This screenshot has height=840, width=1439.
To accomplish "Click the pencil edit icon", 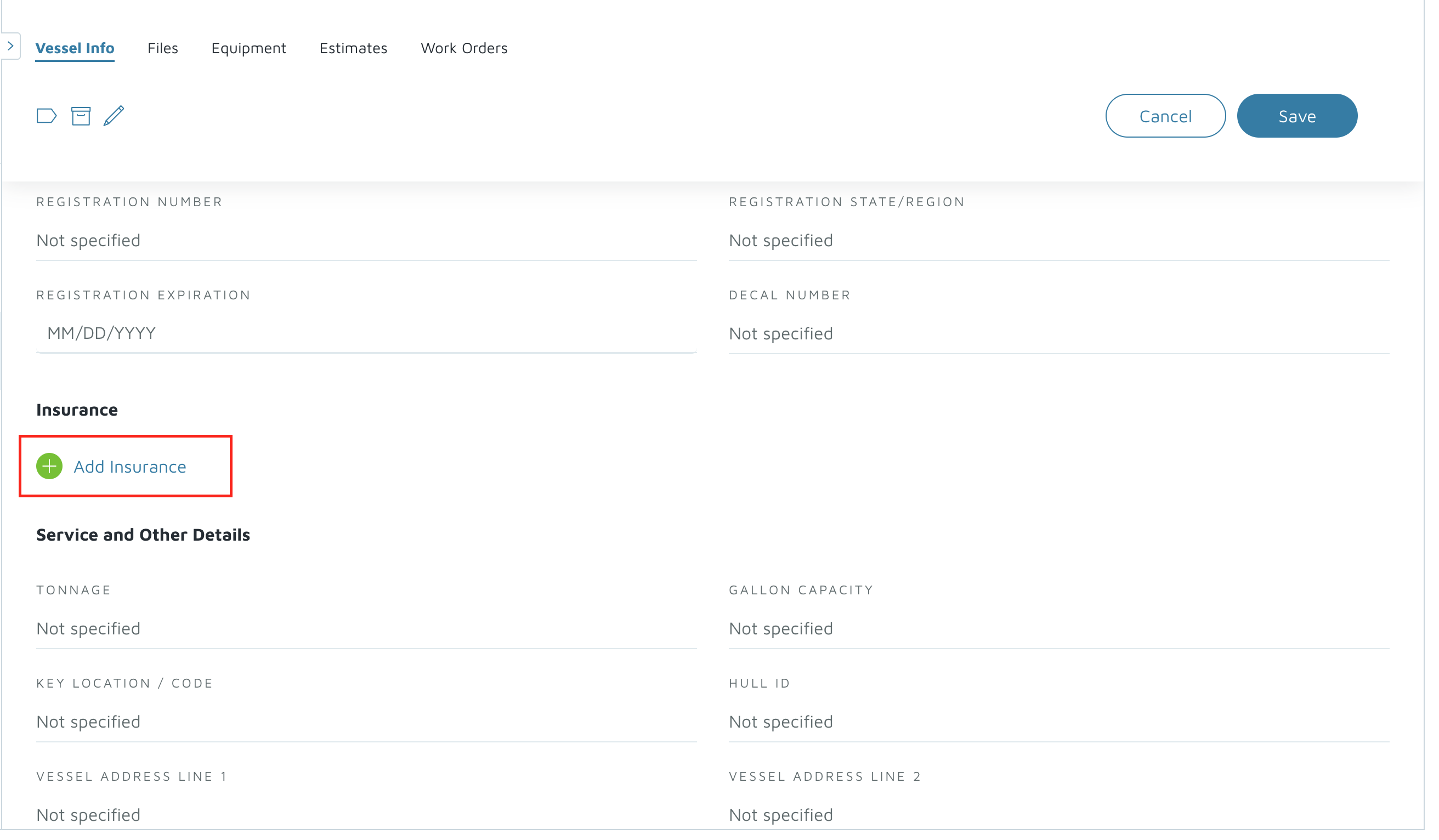I will [x=114, y=116].
